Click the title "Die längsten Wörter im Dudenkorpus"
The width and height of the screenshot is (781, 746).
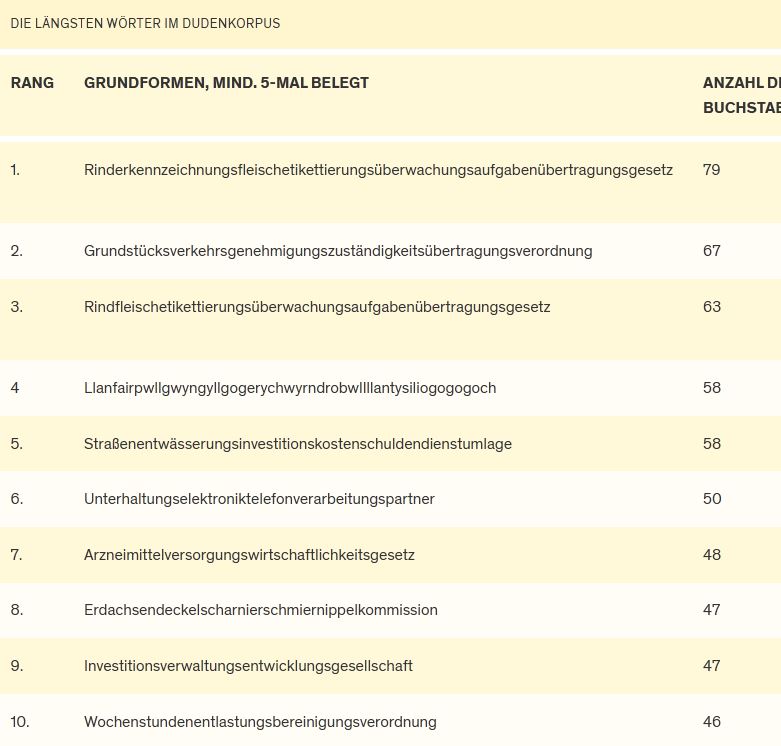[145, 23]
